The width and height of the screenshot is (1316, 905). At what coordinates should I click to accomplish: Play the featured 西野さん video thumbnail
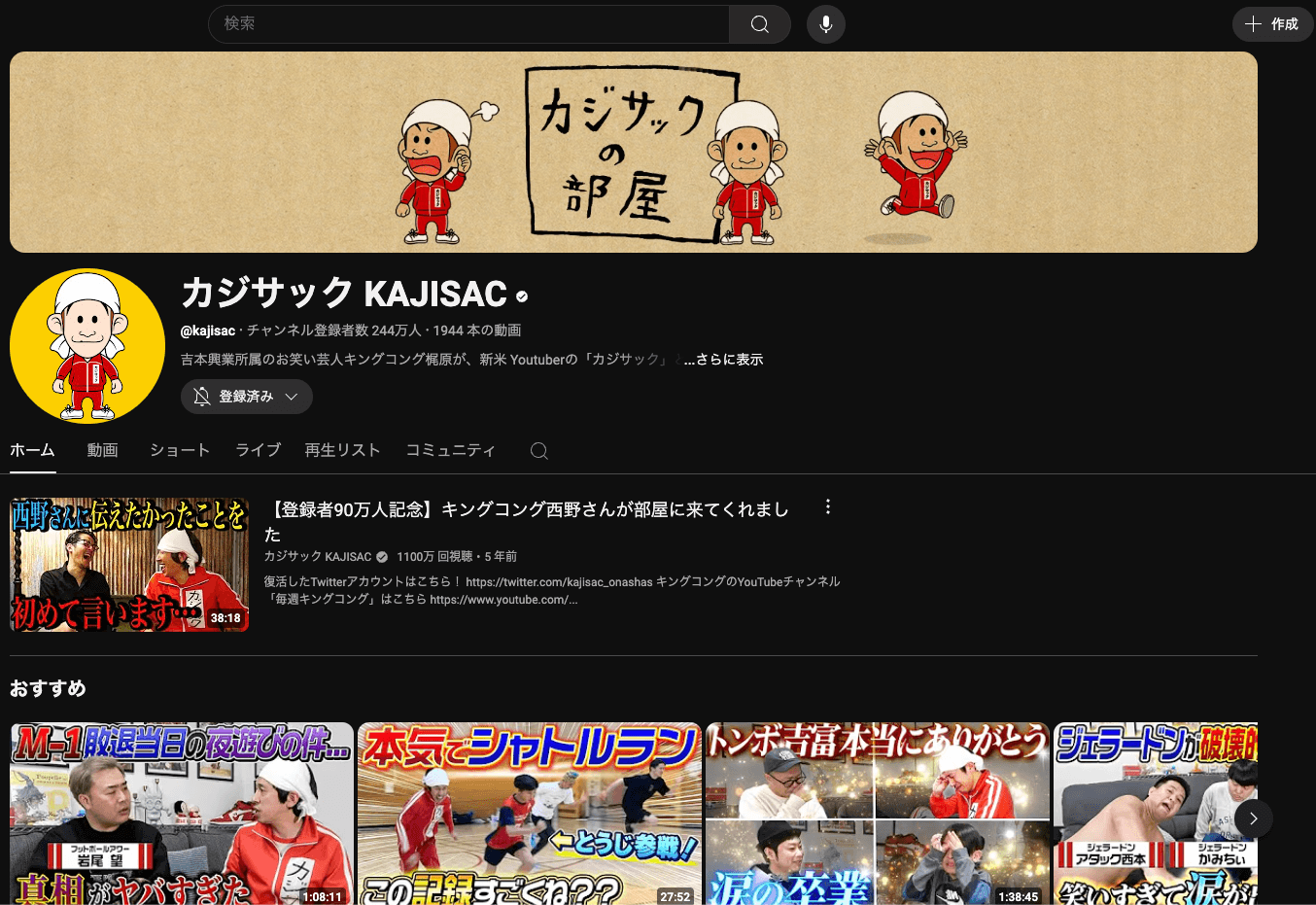129,565
